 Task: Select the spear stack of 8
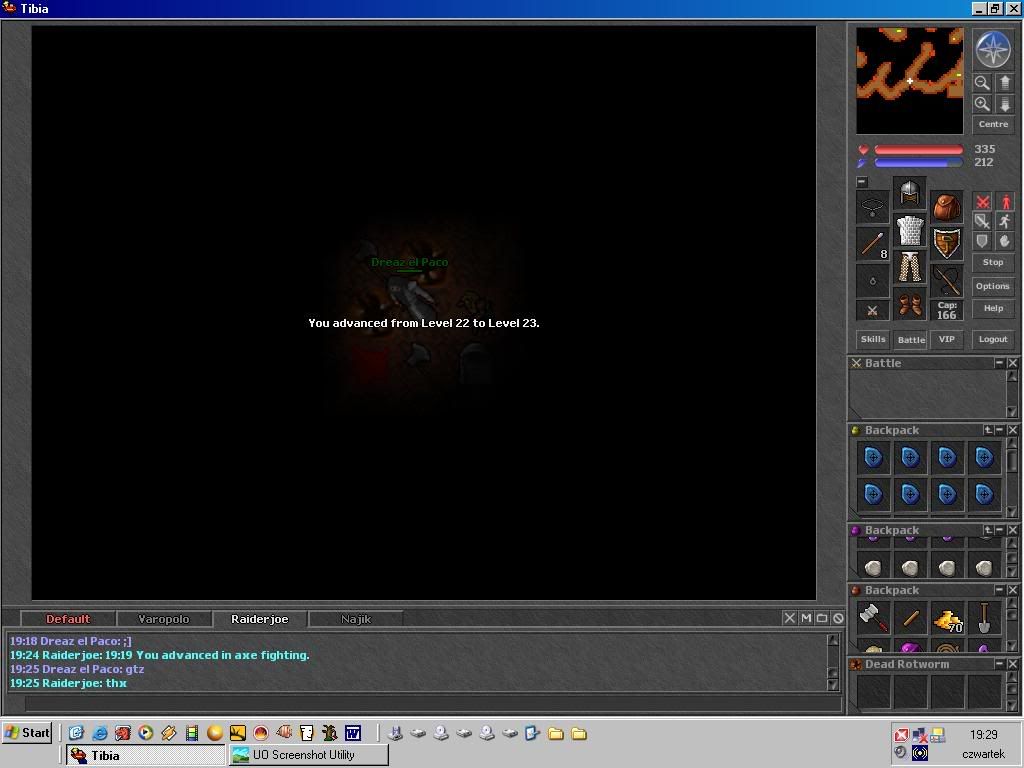point(872,244)
